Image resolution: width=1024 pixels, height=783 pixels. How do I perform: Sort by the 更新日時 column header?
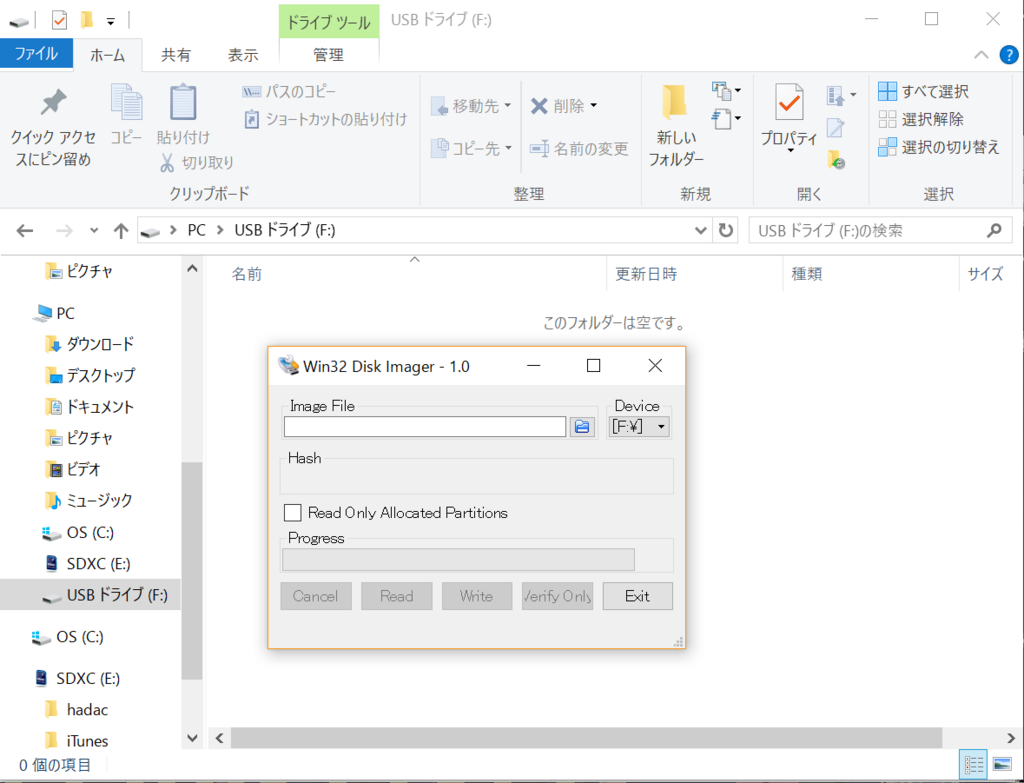(646, 274)
